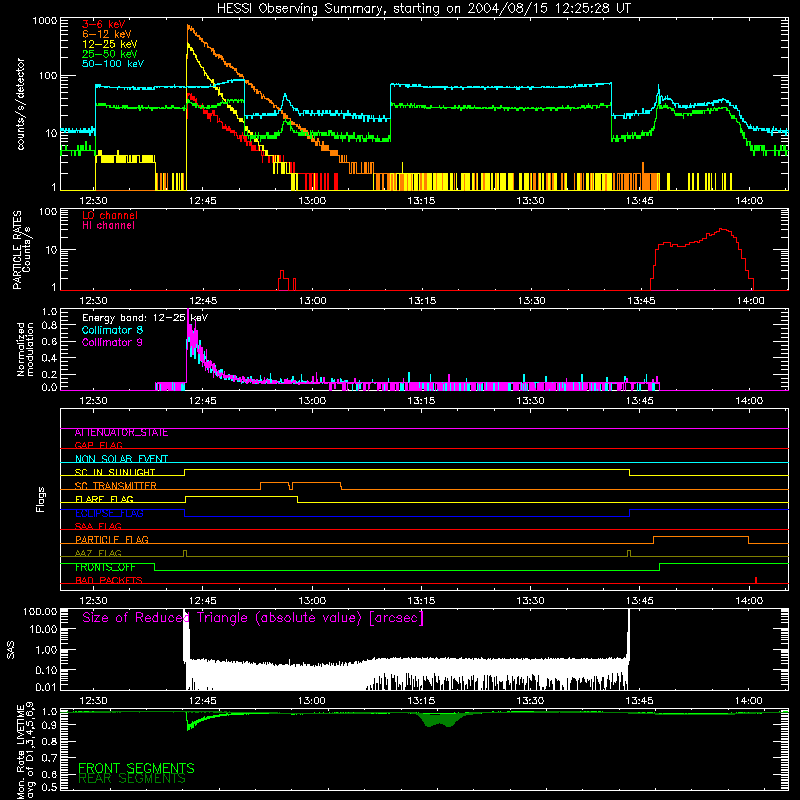Click the FLARE_FLAG label
The width and height of the screenshot is (800, 800).
coord(104,499)
